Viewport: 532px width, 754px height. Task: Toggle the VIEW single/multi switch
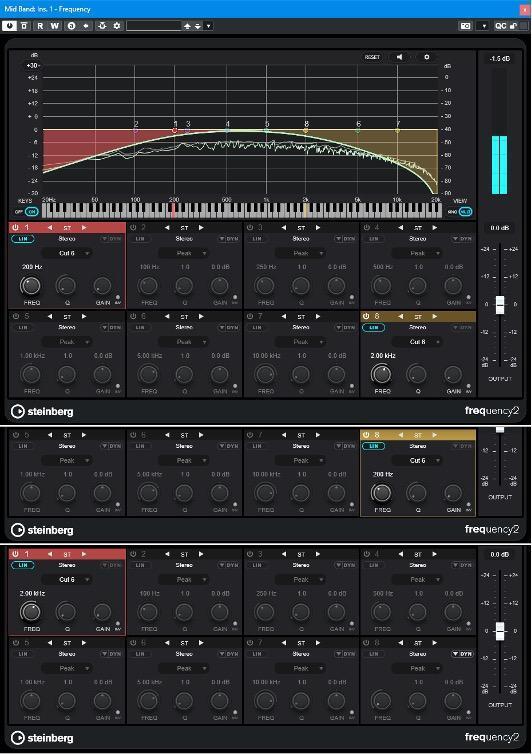click(x=466, y=212)
